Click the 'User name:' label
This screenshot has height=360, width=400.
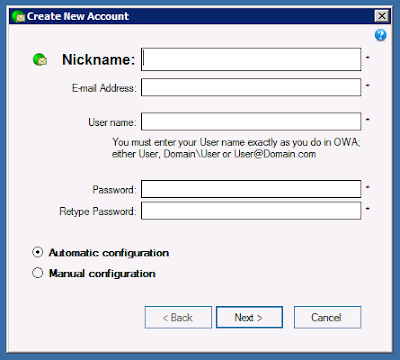(112, 122)
